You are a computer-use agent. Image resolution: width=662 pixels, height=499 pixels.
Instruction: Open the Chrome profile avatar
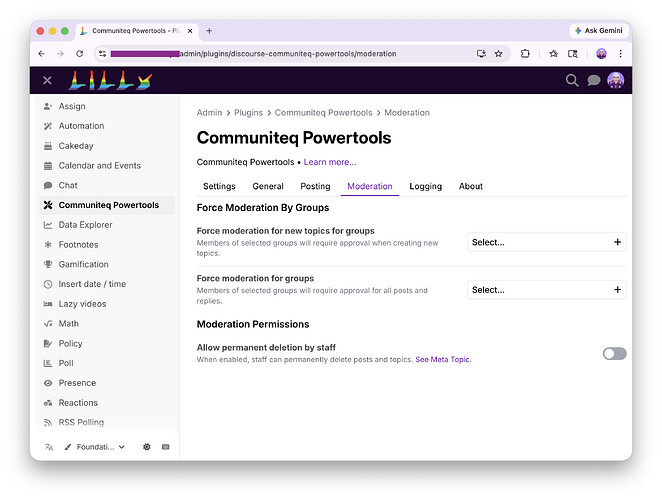[601, 54]
